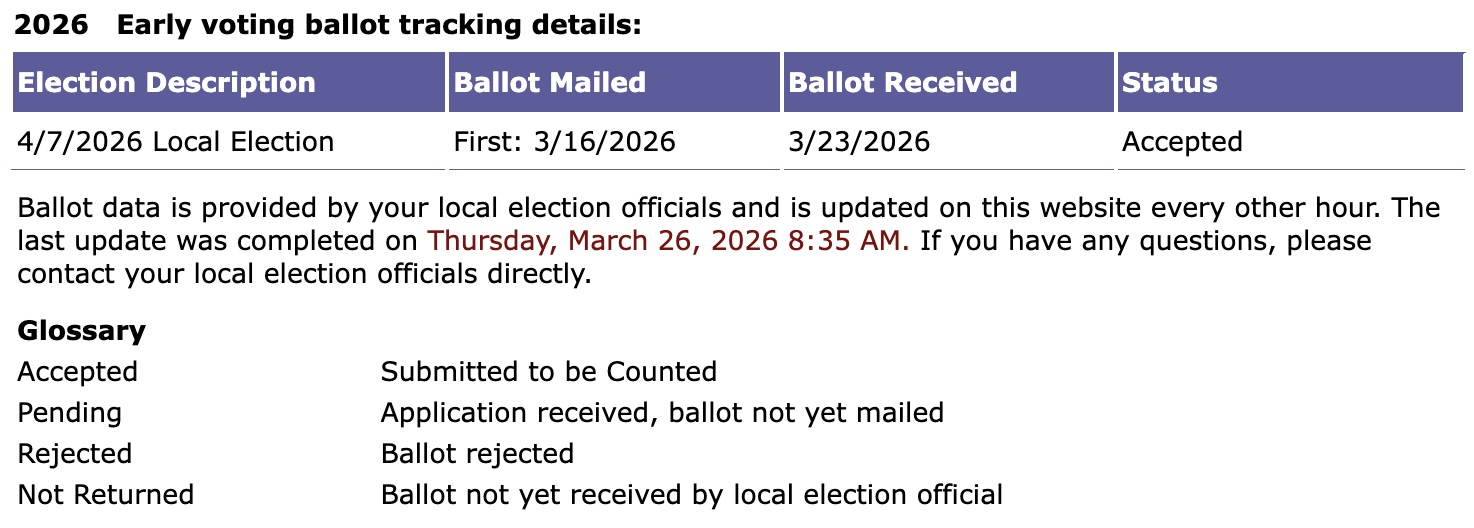Click the Accepted status in table row
The width and height of the screenshot is (1474, 528).
[1182, 141]
